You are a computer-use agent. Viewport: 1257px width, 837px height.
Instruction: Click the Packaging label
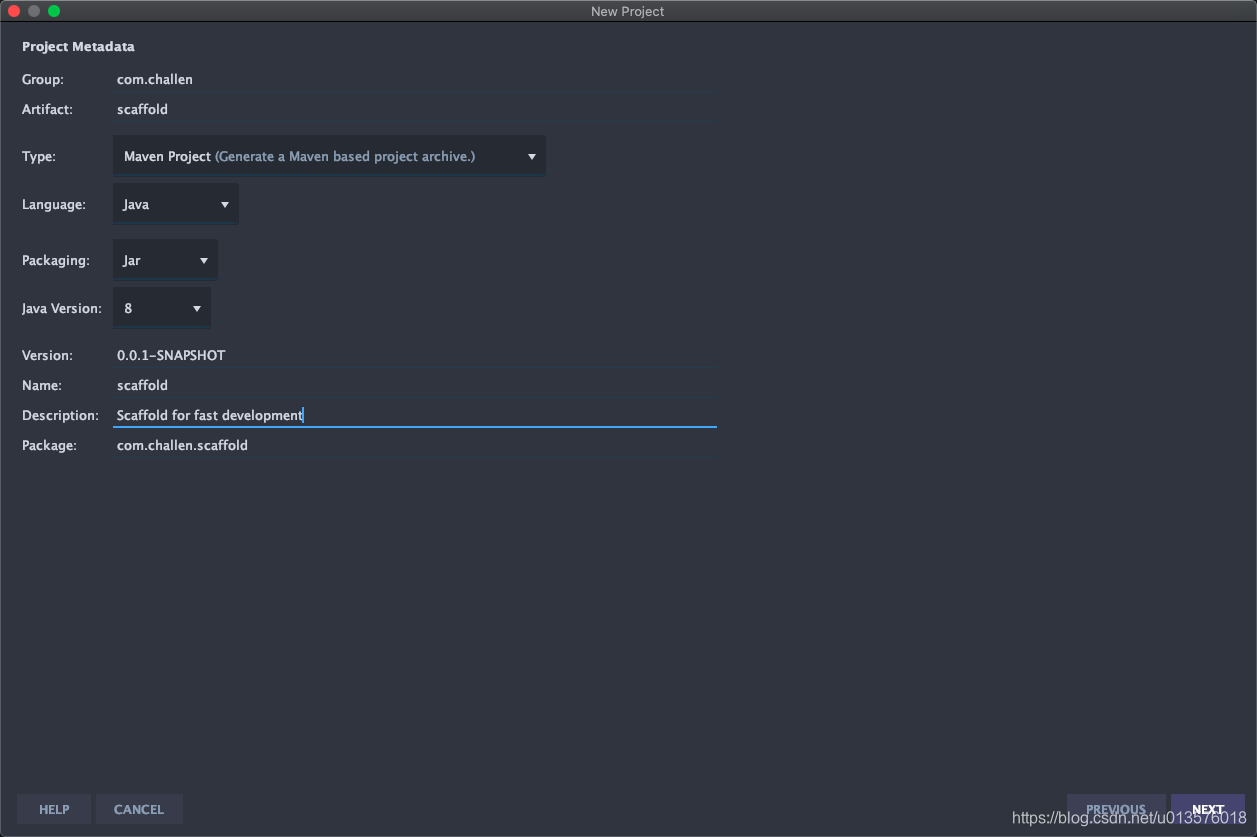(56, 260)
